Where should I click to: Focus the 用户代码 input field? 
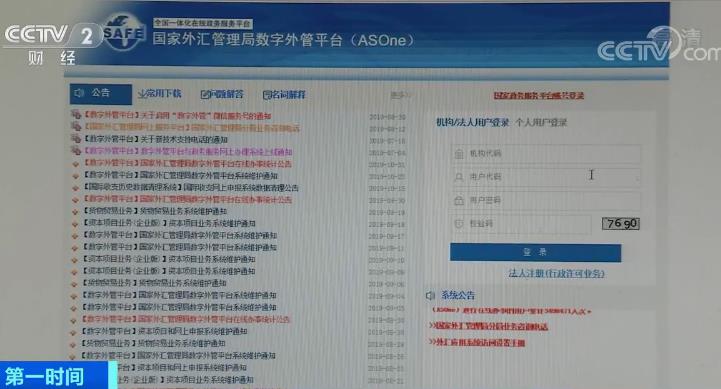pyautogui.click(x=546, y=177)
